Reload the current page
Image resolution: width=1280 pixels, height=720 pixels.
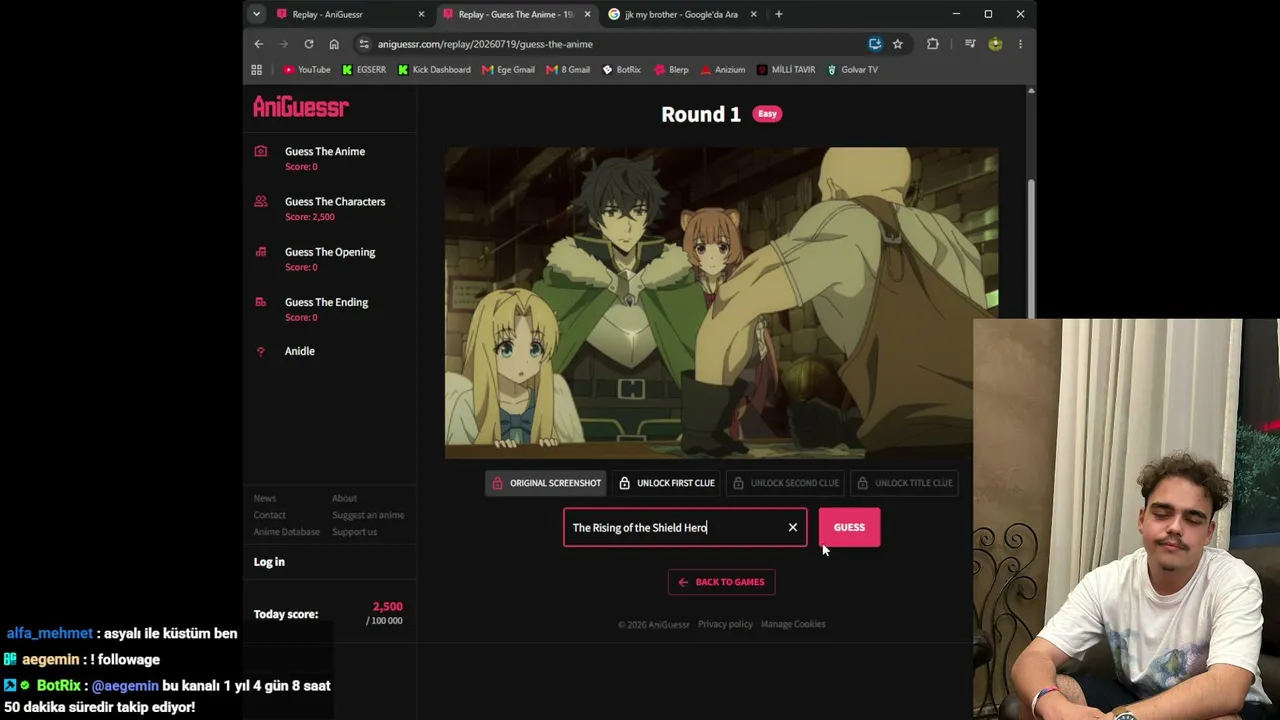tap(309, 44)
